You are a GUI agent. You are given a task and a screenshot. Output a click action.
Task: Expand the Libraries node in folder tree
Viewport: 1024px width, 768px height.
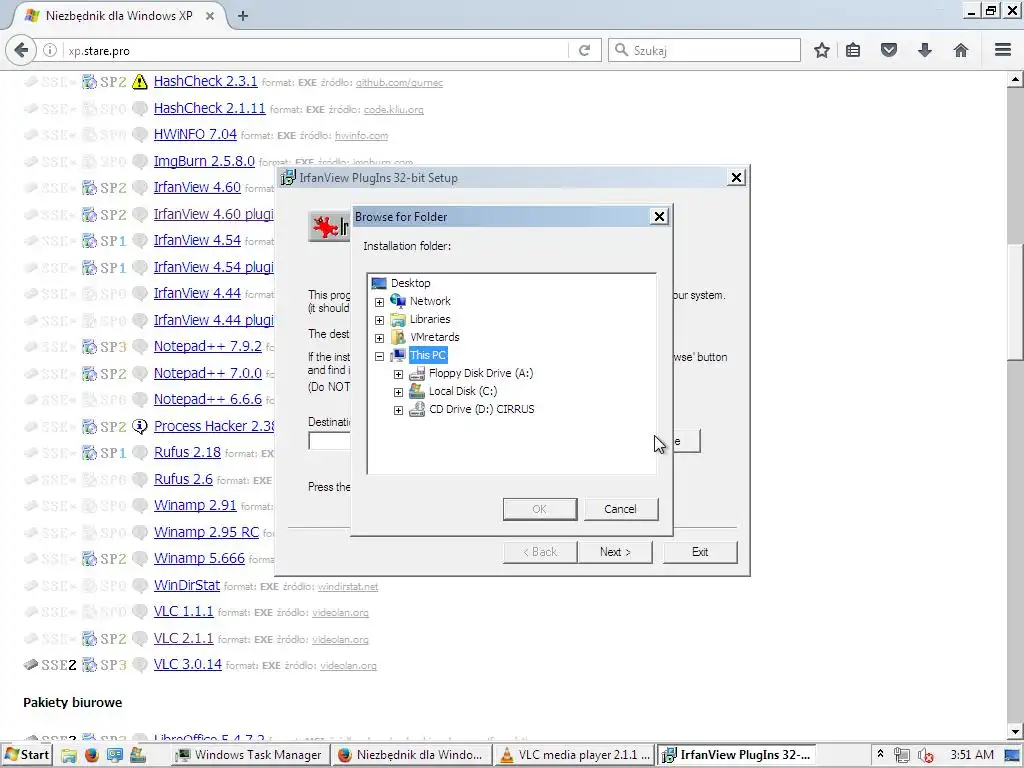click(x=379, y=320)
